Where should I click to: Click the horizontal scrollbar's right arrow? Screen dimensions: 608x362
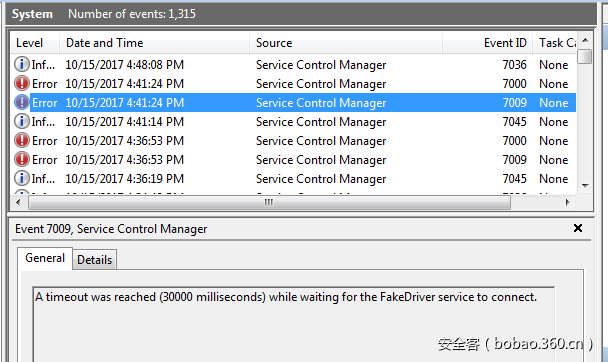pos(567,202)
